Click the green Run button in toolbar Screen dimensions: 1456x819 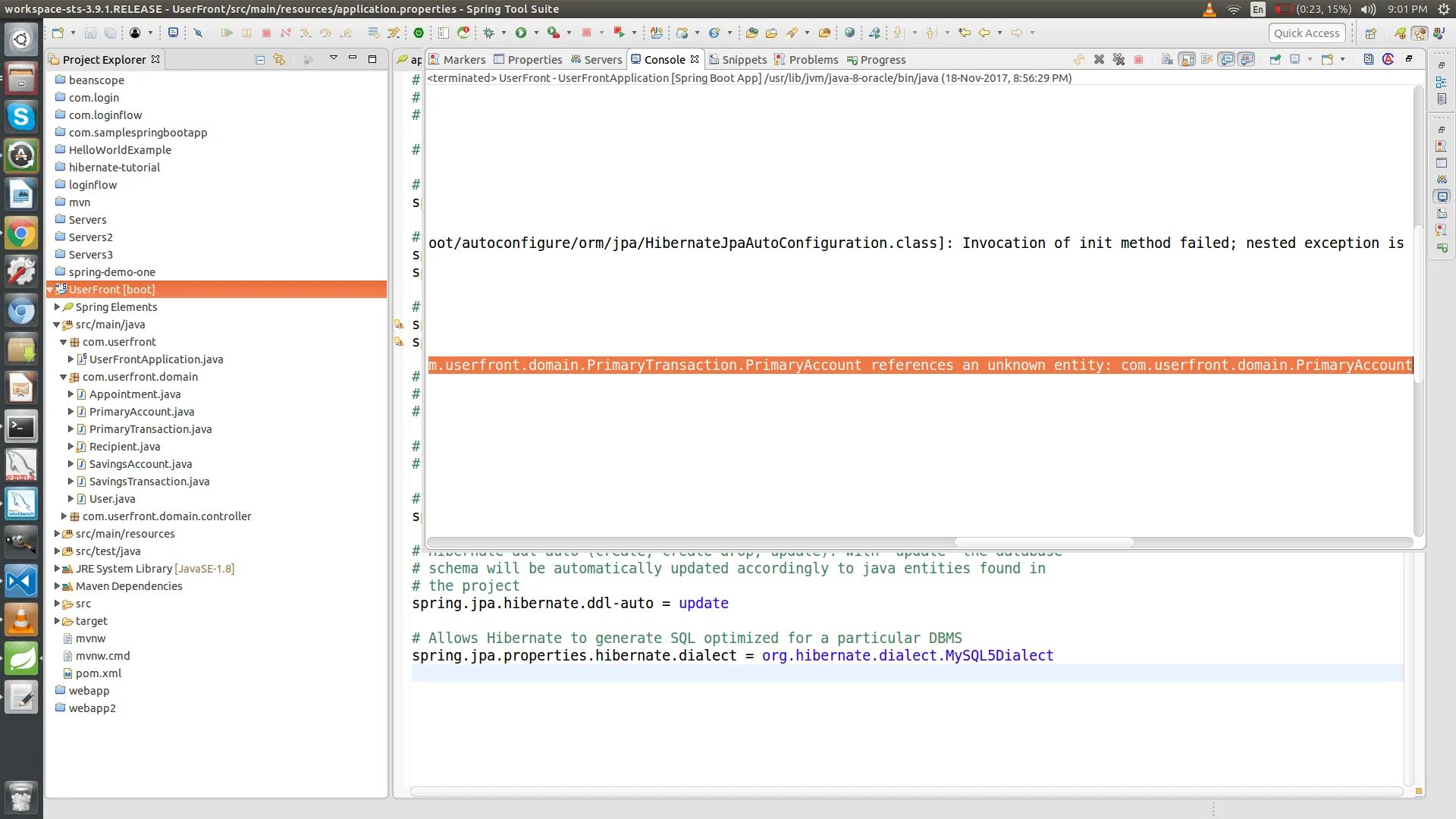[x=521, y=33]
